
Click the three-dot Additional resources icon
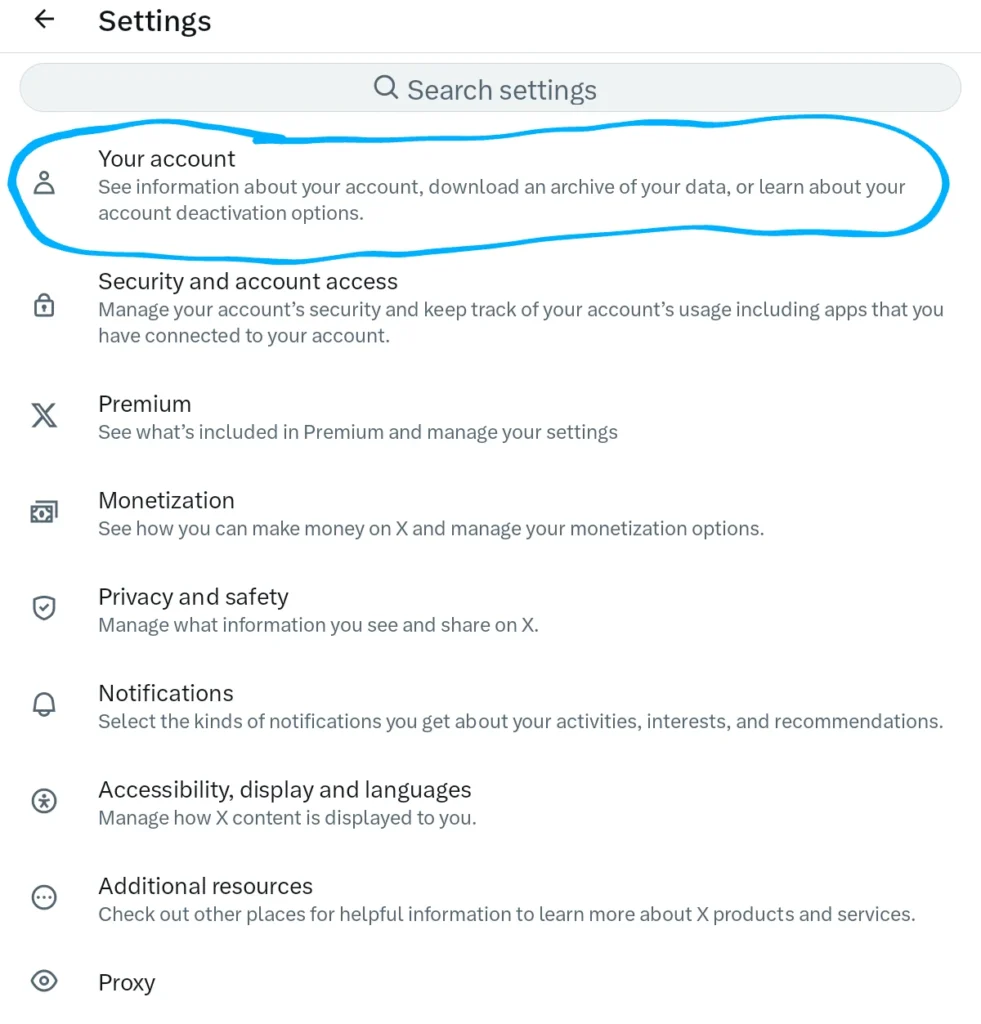44,898
